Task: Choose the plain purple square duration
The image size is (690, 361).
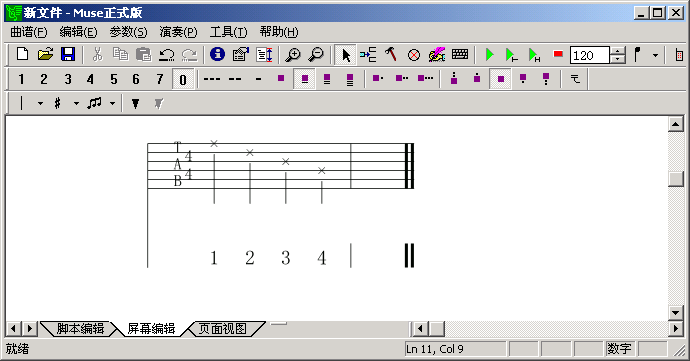Action: tap(281, 79)
